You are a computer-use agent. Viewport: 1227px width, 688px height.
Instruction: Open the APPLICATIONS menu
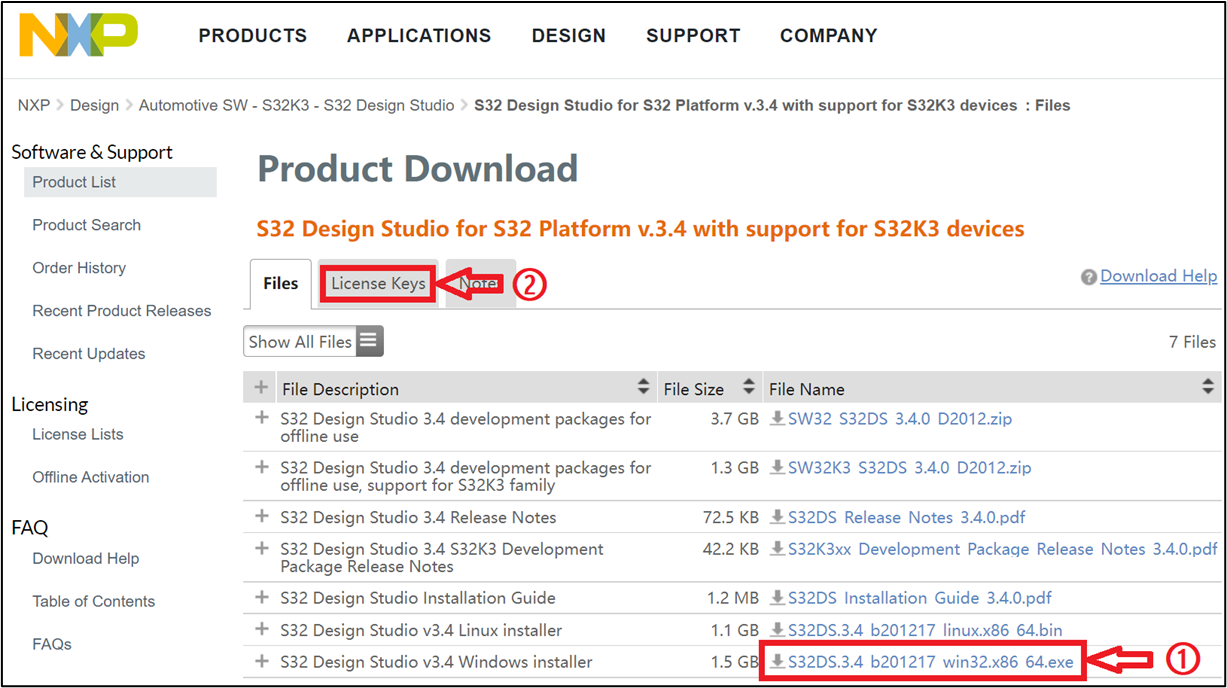click(419, 36)
